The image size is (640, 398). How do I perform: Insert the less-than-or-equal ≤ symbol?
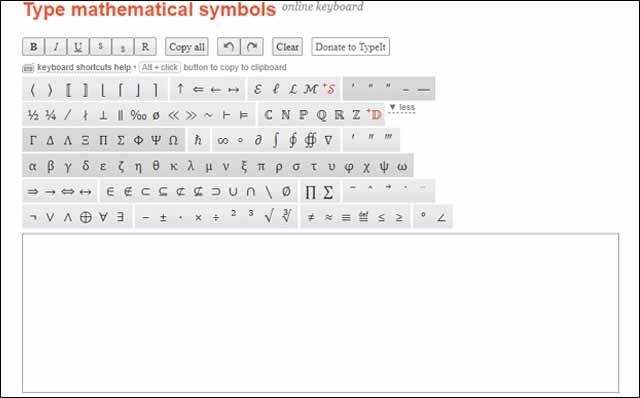click(381, 217)
